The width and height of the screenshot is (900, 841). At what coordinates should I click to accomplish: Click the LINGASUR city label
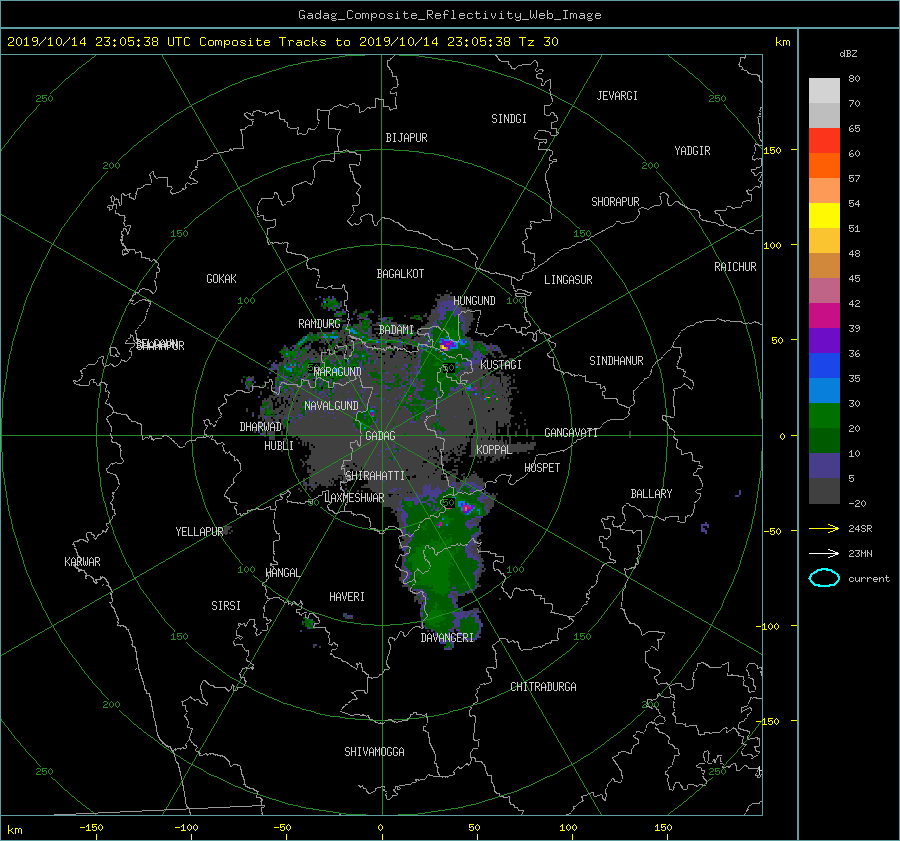[568, 280]
